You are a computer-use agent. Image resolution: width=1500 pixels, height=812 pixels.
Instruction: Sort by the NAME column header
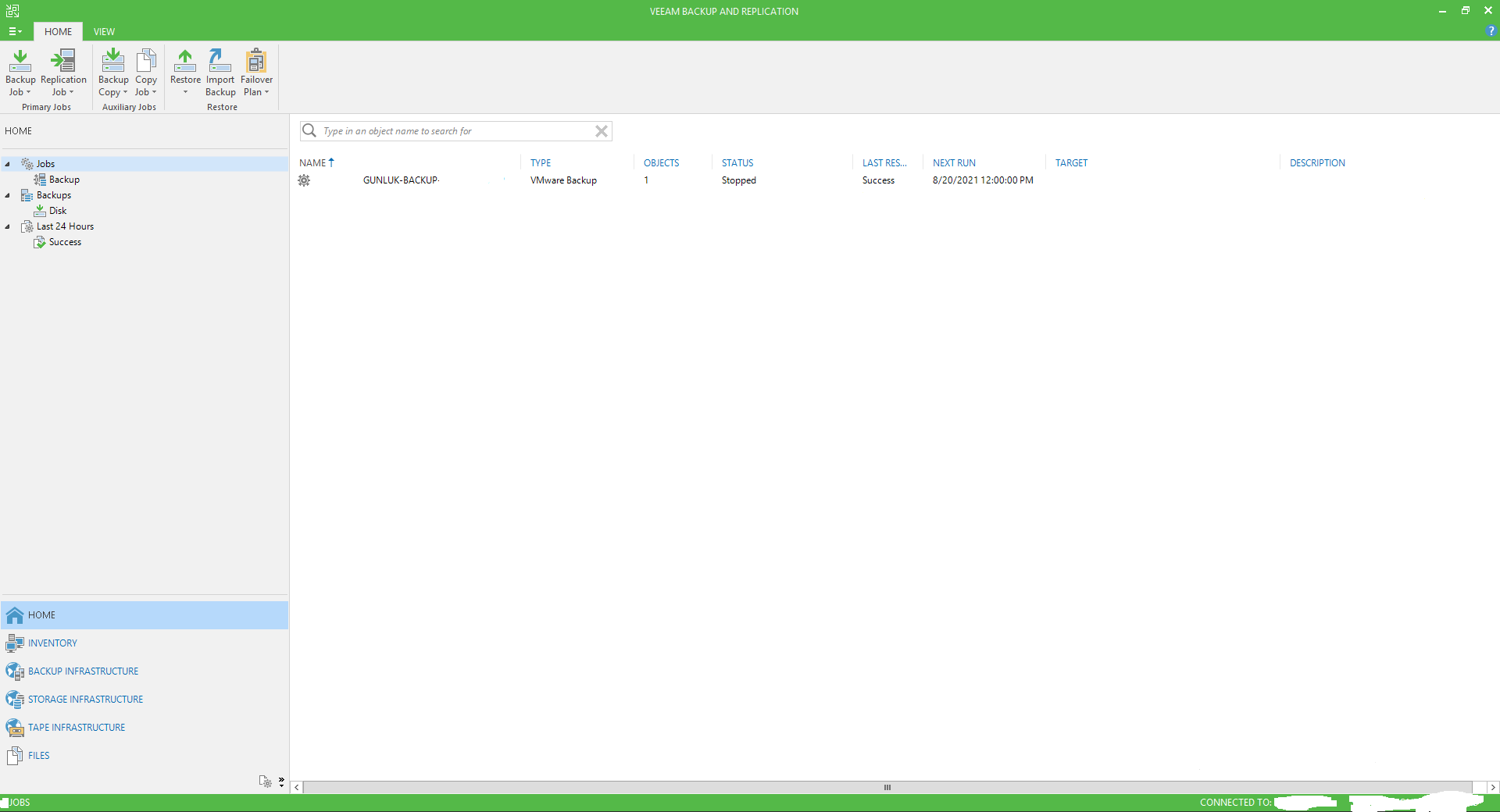[x=316, y=163]
